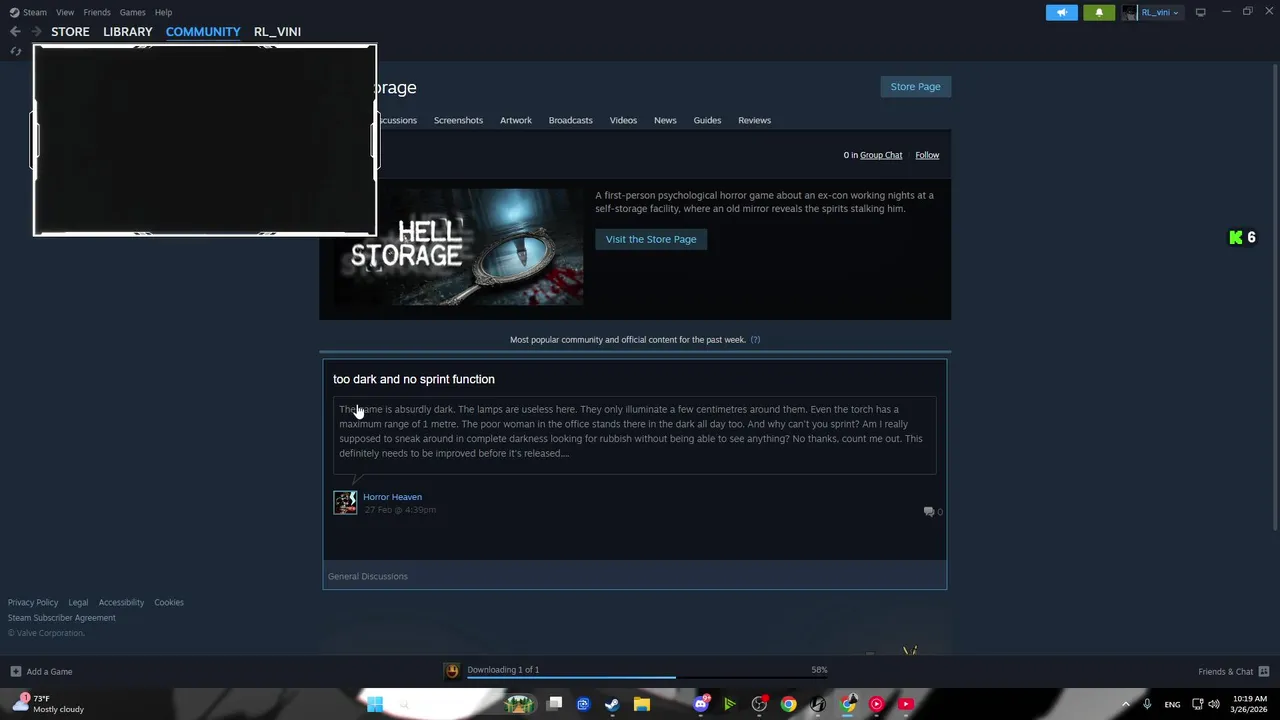Open the Cookies link
1280x720 pixels.
[x=169, y=602]
